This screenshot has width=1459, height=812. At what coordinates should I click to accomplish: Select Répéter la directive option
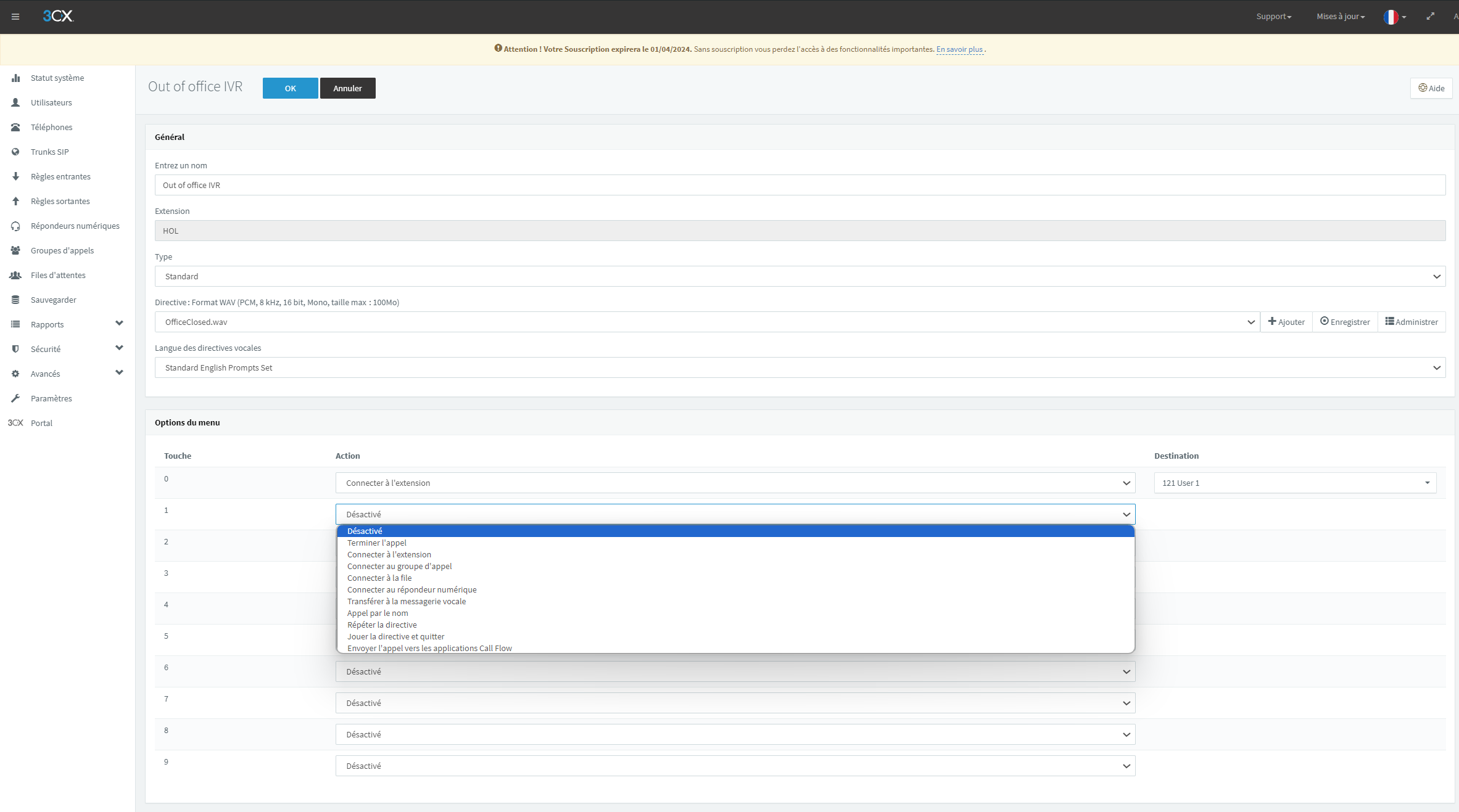tap(735, 625)
